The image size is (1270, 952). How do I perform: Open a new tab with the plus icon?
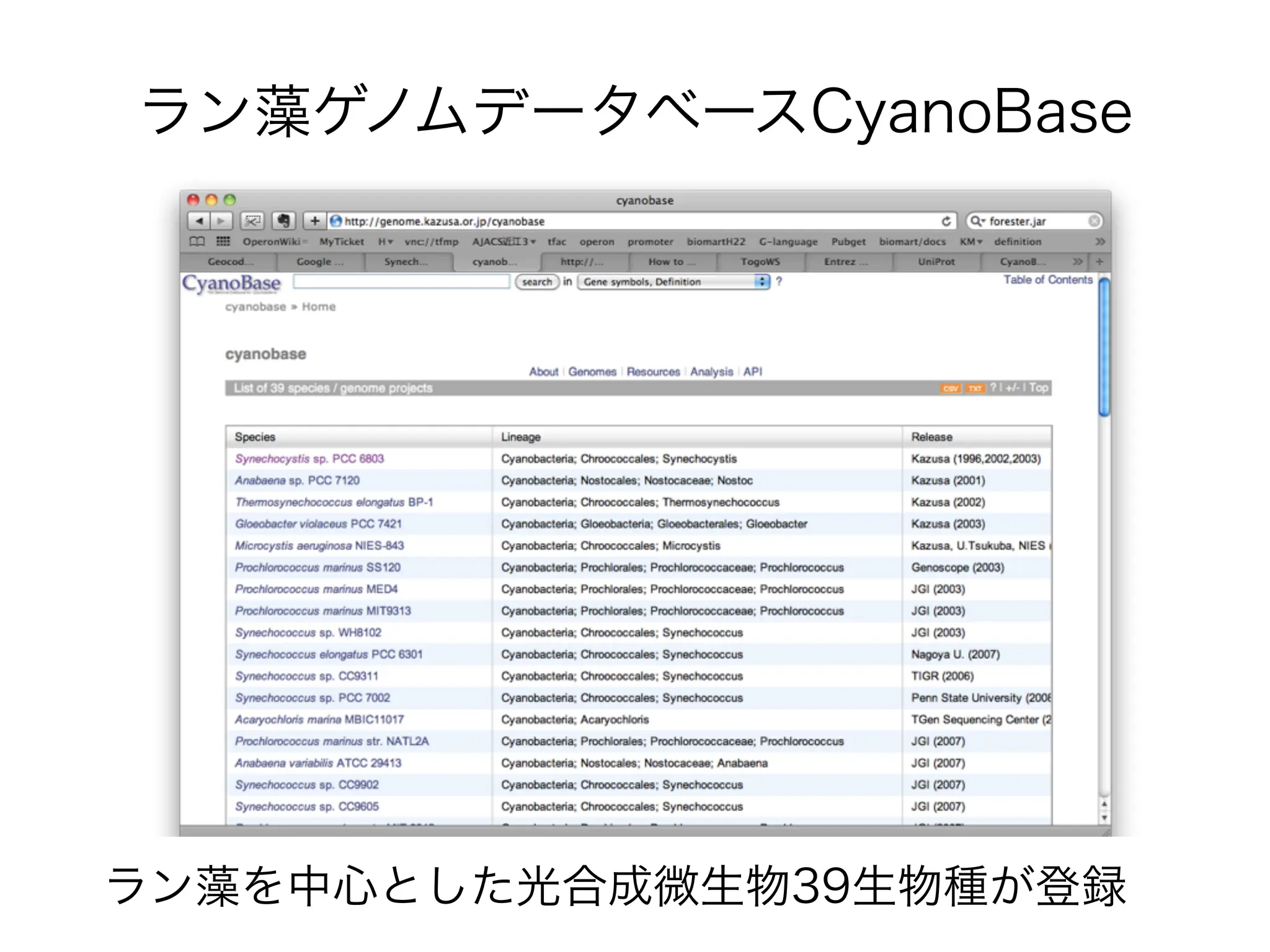tap(1099, 262)
